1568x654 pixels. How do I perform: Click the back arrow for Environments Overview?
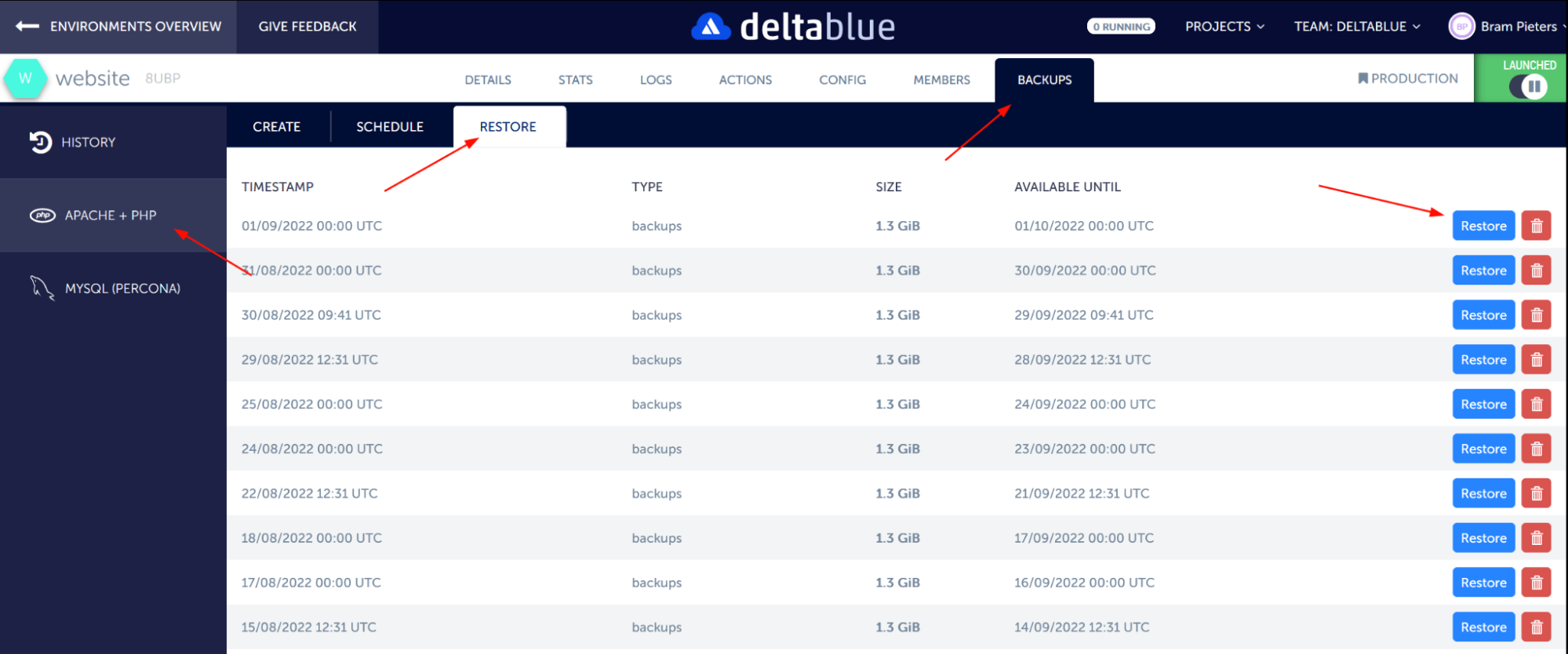click(x=27, y=27)
